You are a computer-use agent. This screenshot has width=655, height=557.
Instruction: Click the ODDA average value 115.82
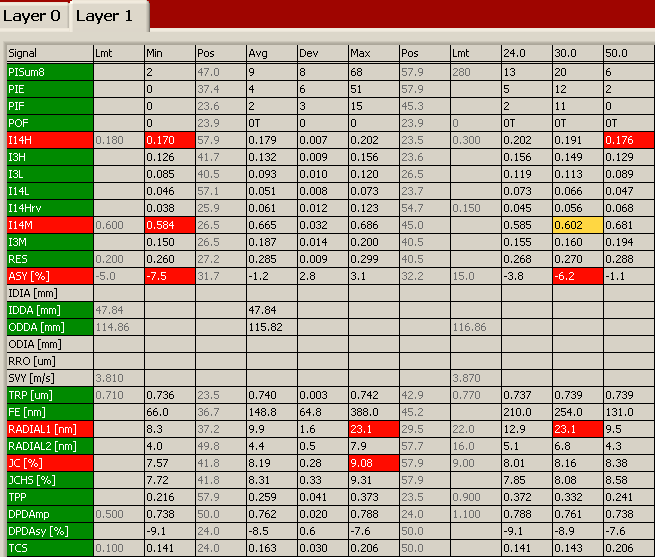(x=272, y=327)
